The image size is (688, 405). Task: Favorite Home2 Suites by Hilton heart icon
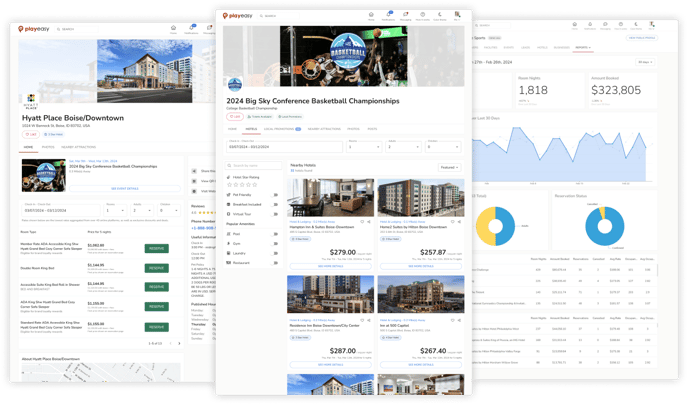point(452,222)
